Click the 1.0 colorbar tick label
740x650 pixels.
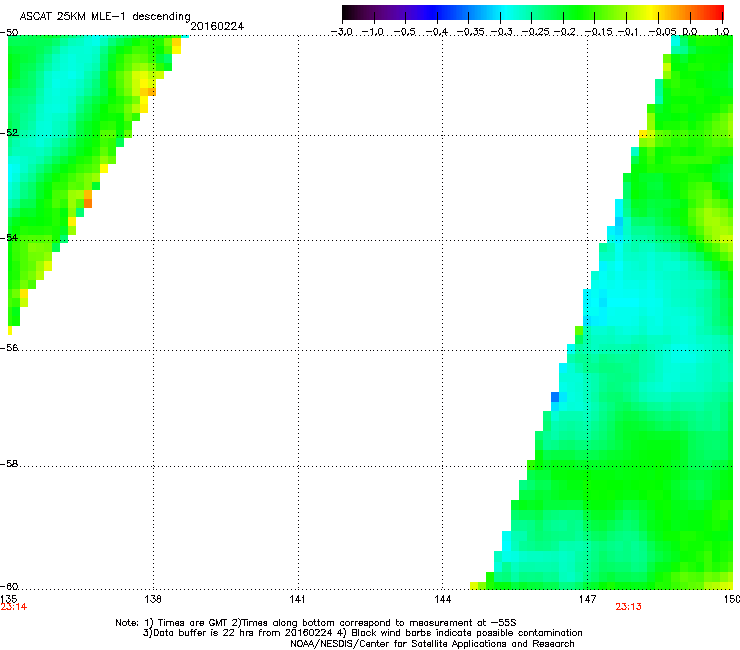(722, 32)
